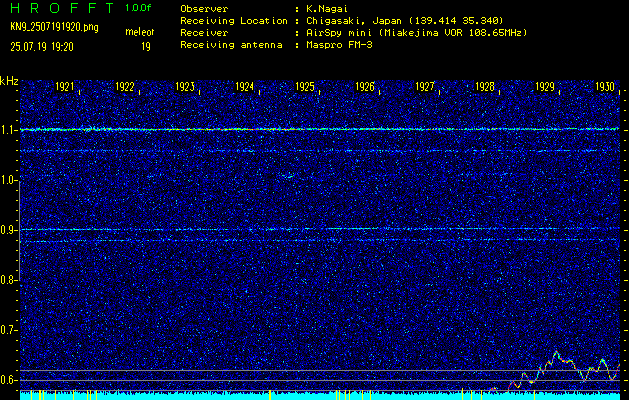This screenshot has height=400, width=629.
Task: Click the signal line at 0.9 kHz
Action: [x=320, y=229]
